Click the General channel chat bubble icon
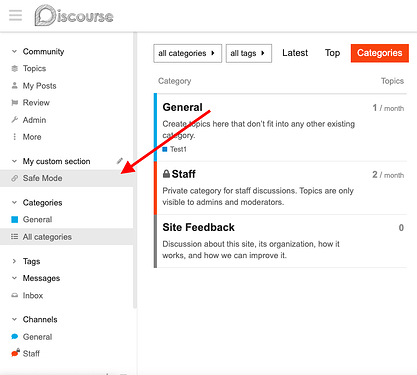 coord(14,336)
